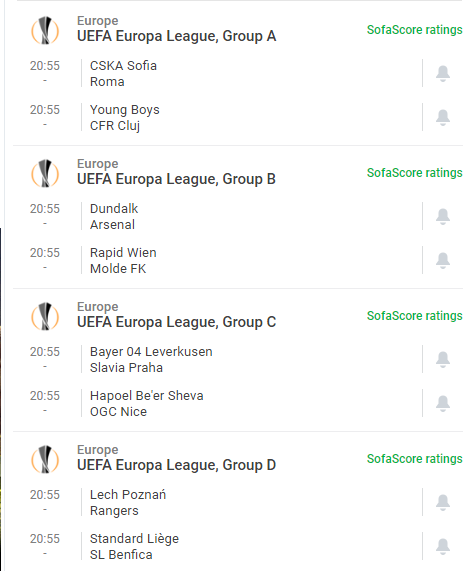Screen dimensions: 464x571
Task: Click bell icon for Bayer 04 Leverkusen match
Action: (443, 359)
